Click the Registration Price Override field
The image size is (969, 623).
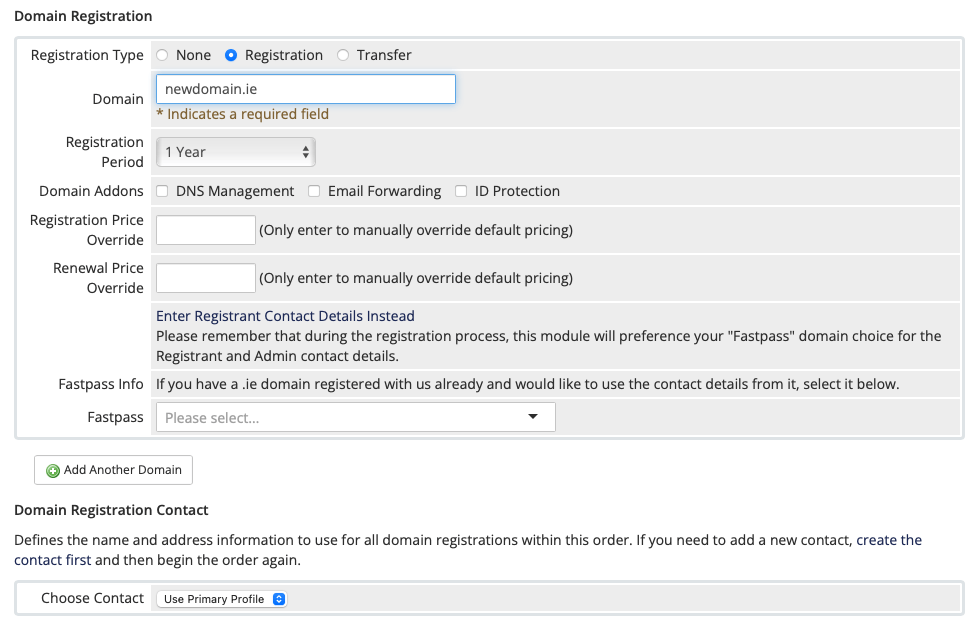206,230
